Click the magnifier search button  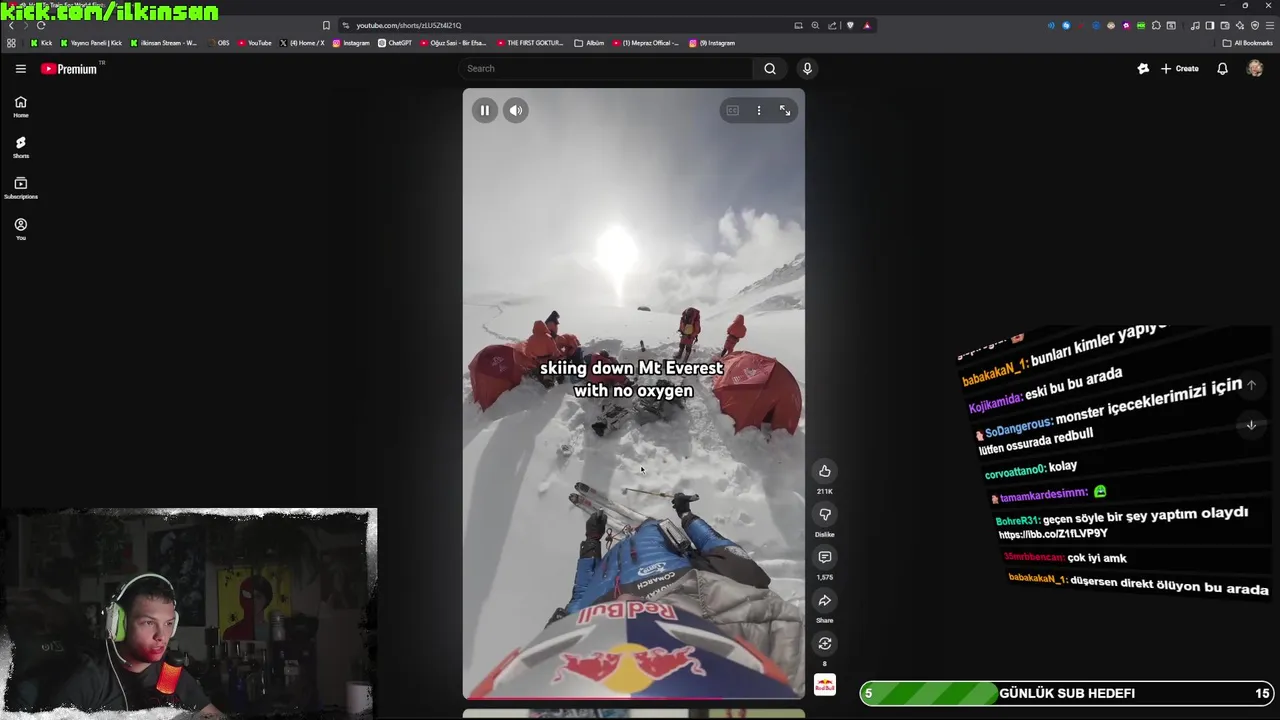point(770,69)
